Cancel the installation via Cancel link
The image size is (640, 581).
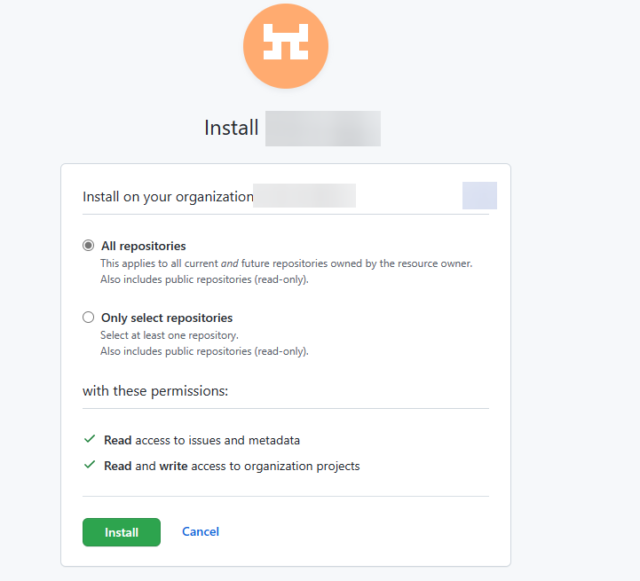[x=200, y=532]
